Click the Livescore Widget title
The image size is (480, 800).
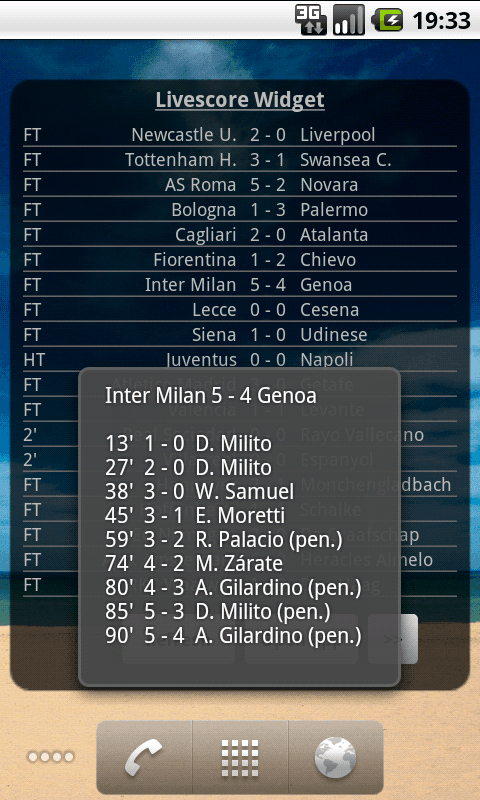[x=240, y=100]
